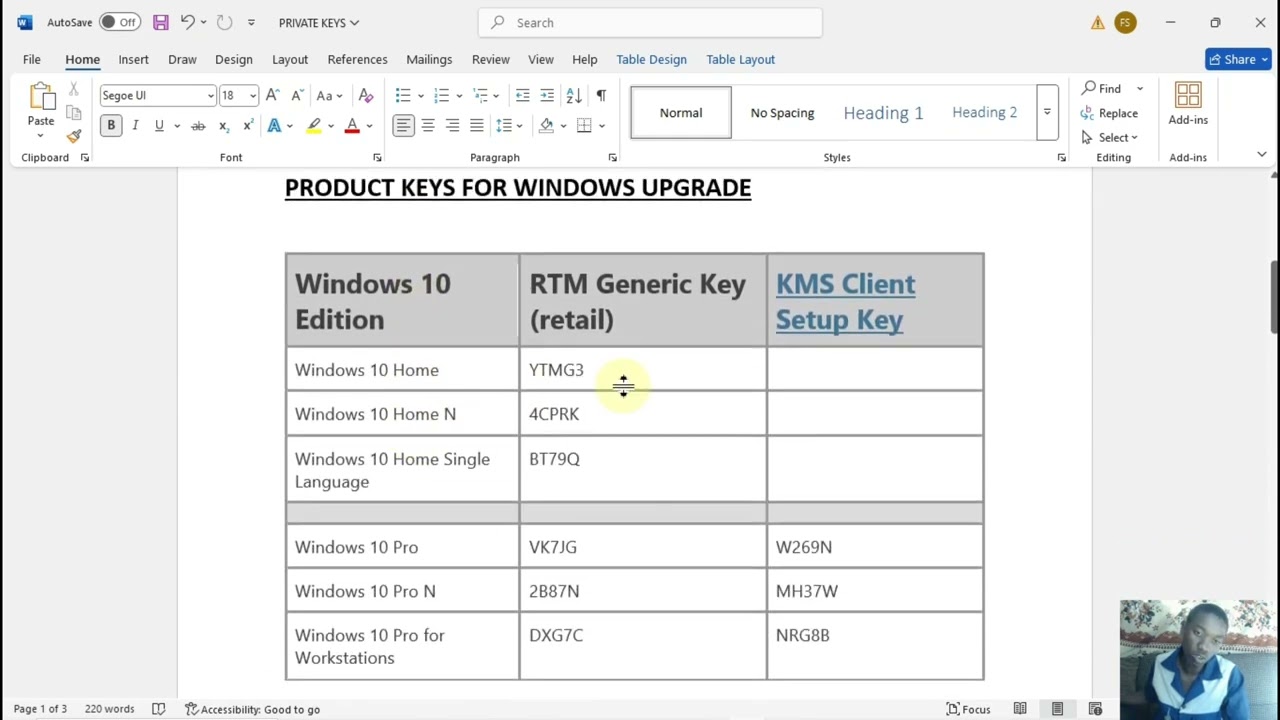Open the bullets list dropdown arrow
The height and width of the screenshot is (720, 1280).
[x=420, y=96]
